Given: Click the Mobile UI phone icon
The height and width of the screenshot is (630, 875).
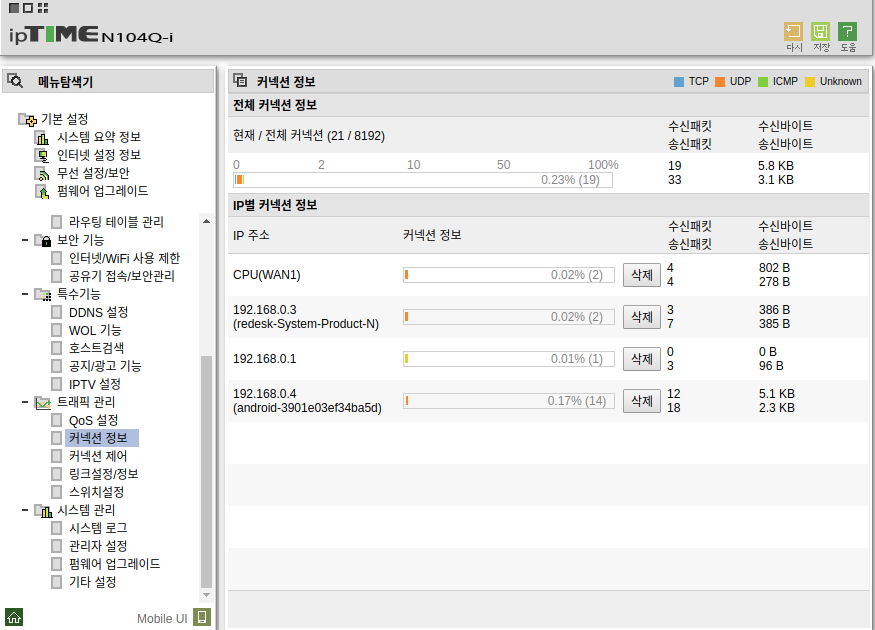Looking at the screenshot, I should [x=202, y=617].
